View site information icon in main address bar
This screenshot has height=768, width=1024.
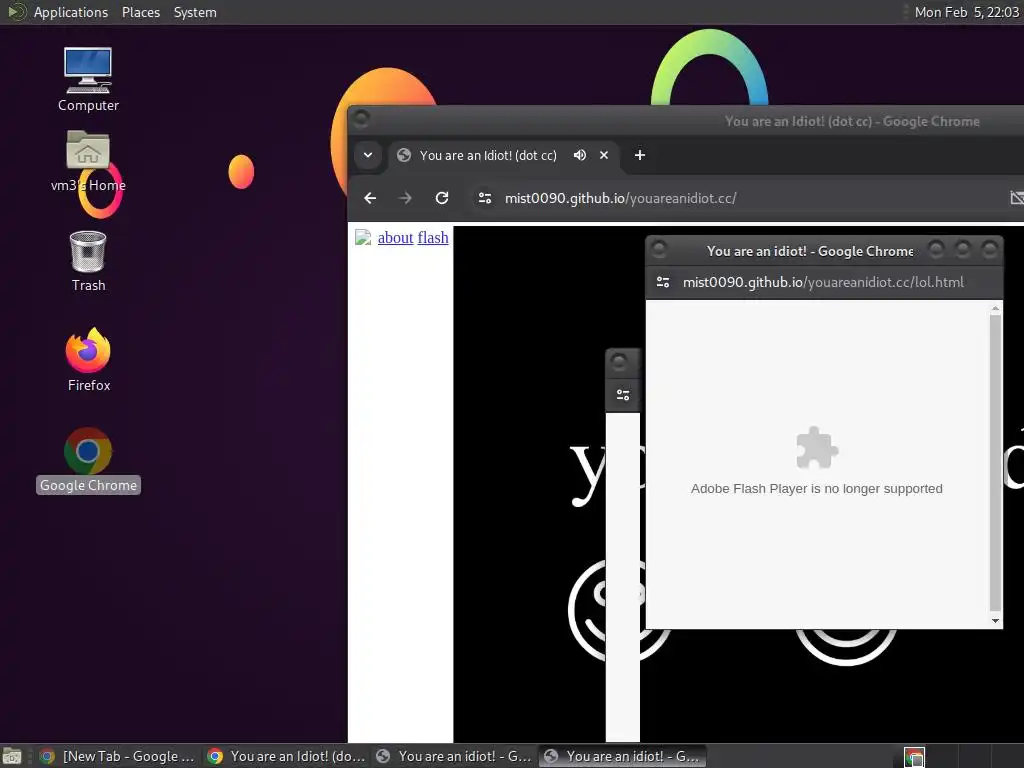[x=485, y=198]
